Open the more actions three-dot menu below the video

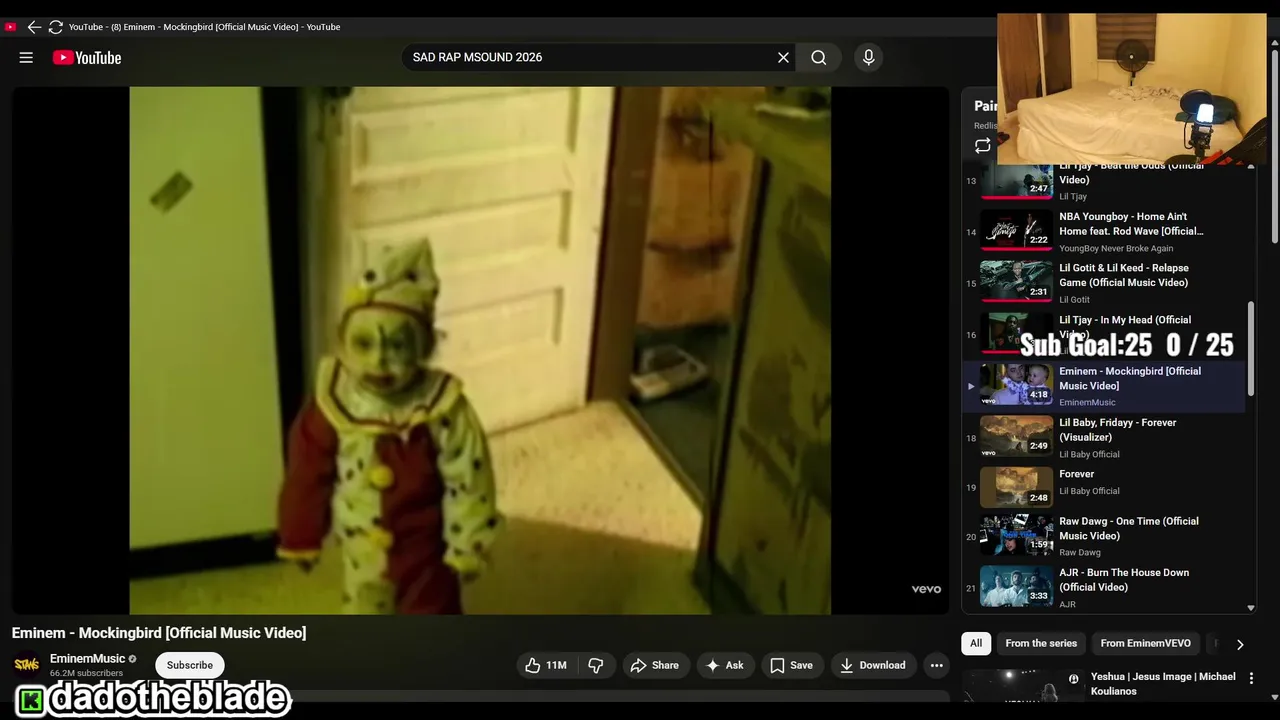(936, 665)
